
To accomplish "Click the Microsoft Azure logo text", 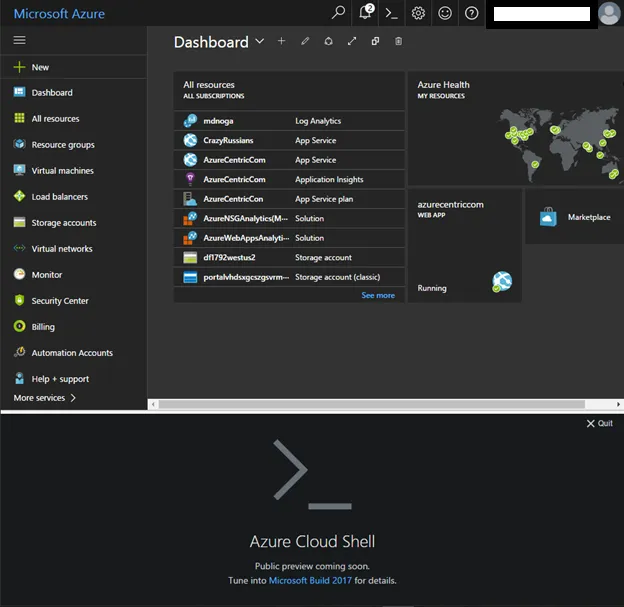I will click(59, 14).
